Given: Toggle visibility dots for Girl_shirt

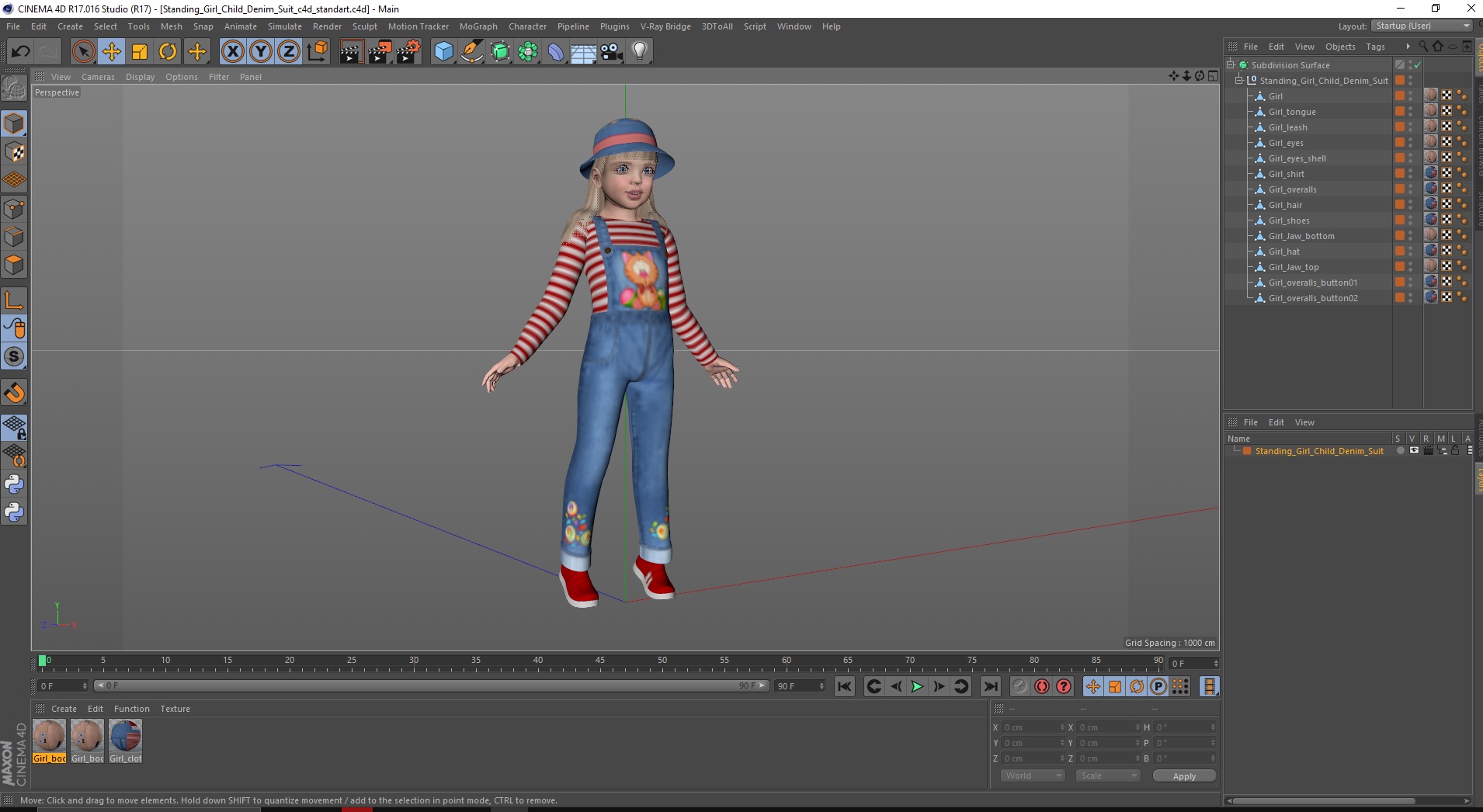Looking at the screenshot, I should coord(1411,174).
